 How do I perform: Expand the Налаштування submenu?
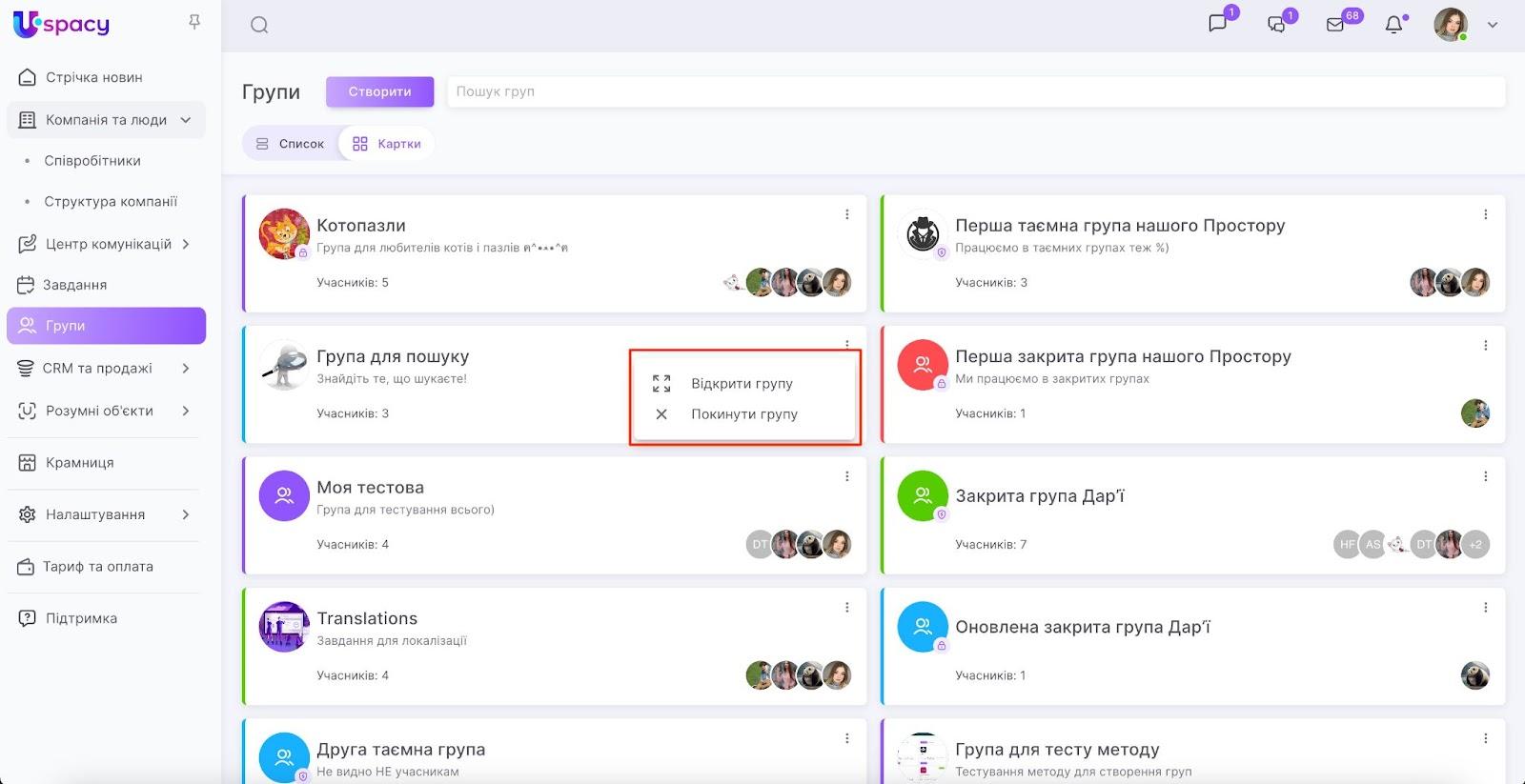(186, 514)
